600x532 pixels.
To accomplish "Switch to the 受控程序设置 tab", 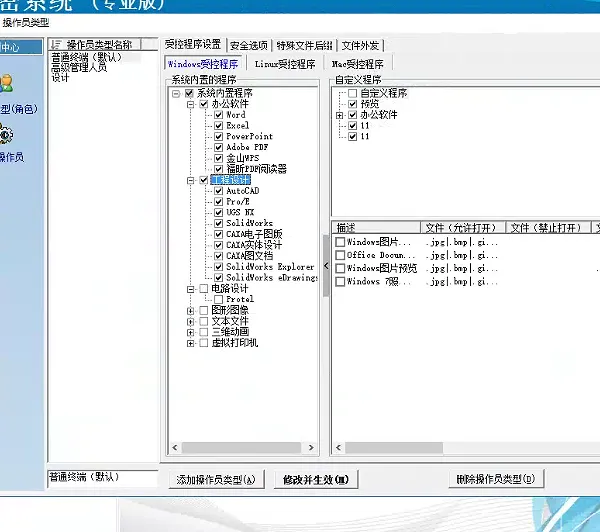I will coord(193,45).
